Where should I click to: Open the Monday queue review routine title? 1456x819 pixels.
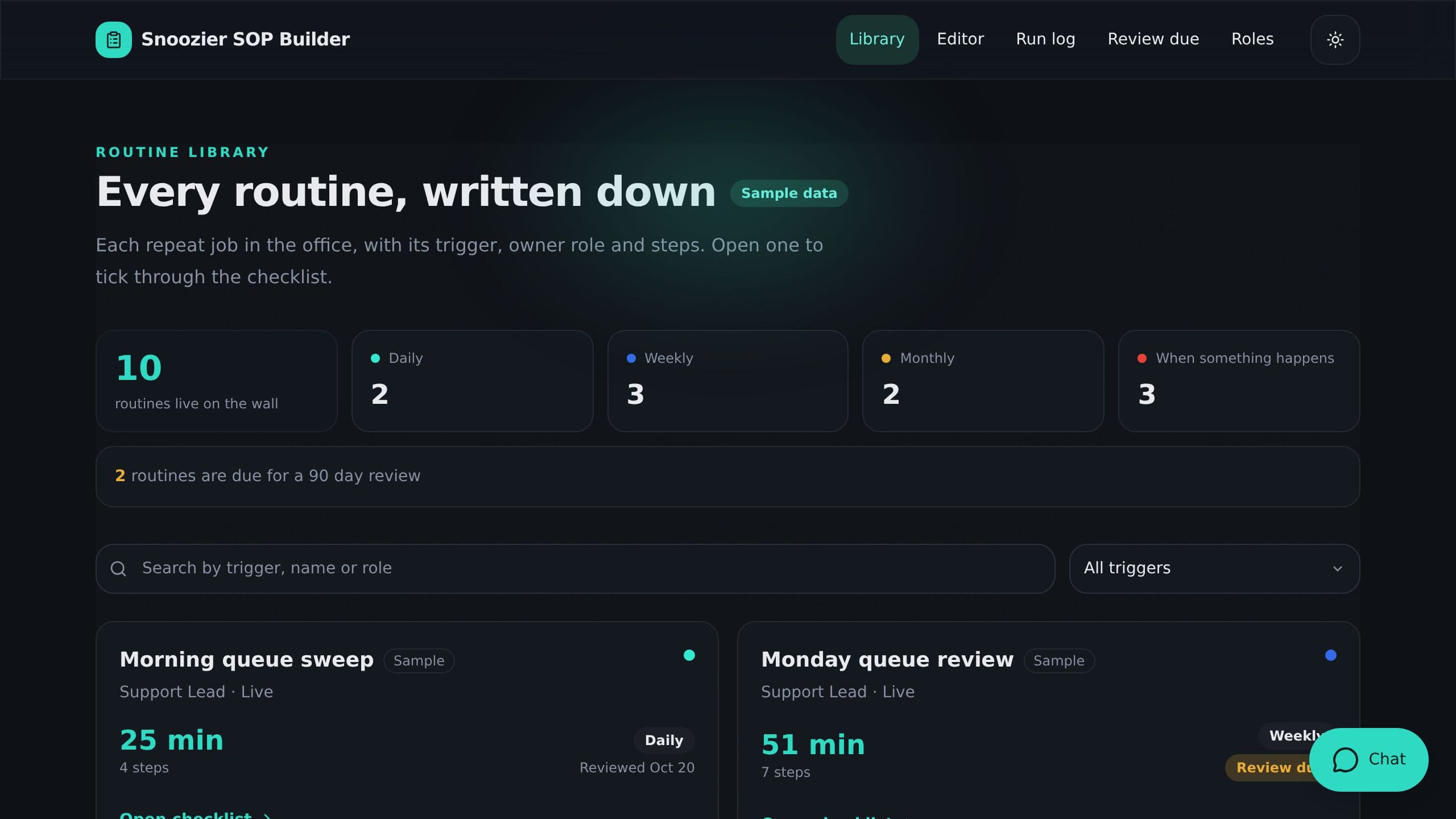coord(887,660)
